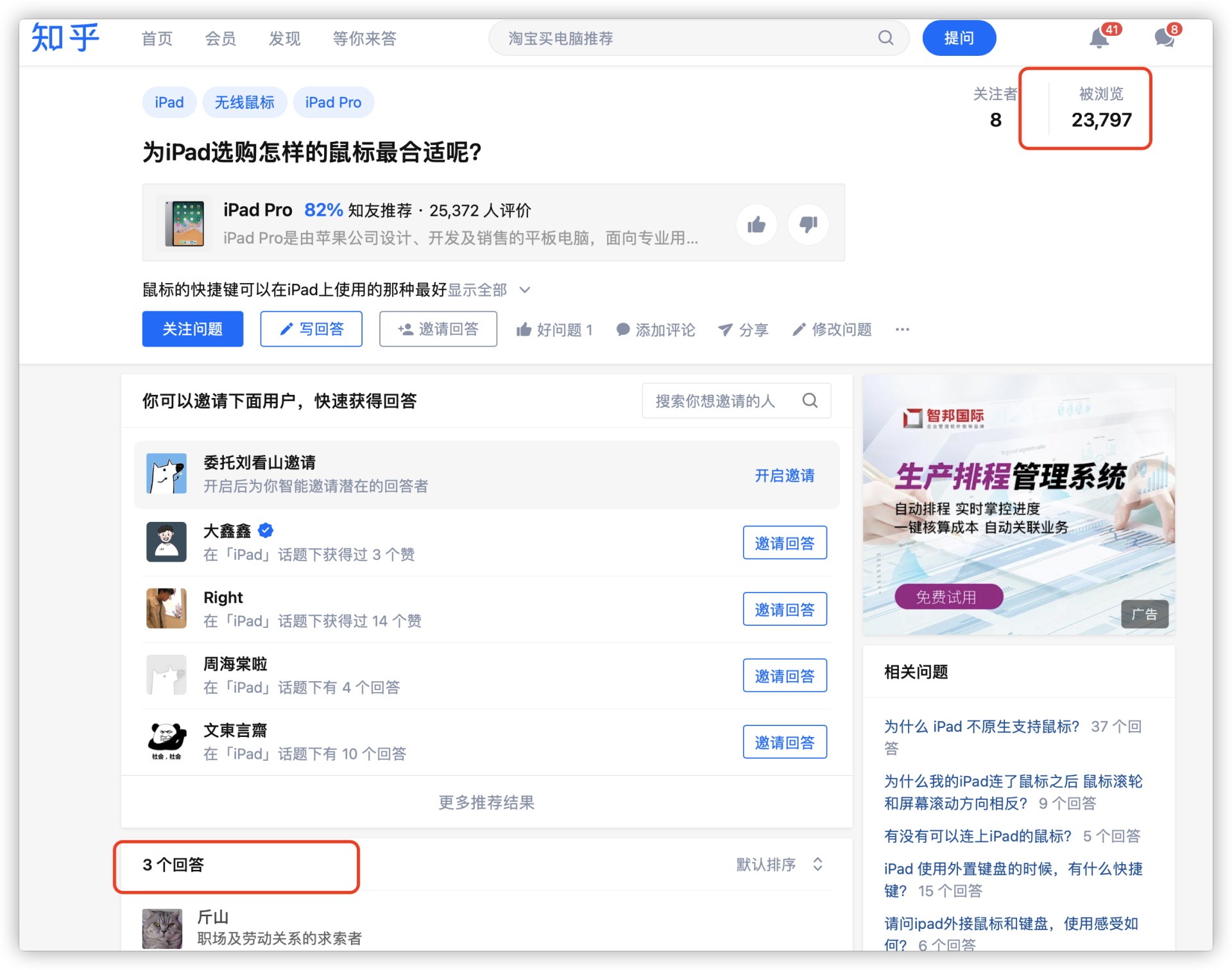Click 开启邀请 link
This screenshot has height=970, width=1232.
point(784,475)
